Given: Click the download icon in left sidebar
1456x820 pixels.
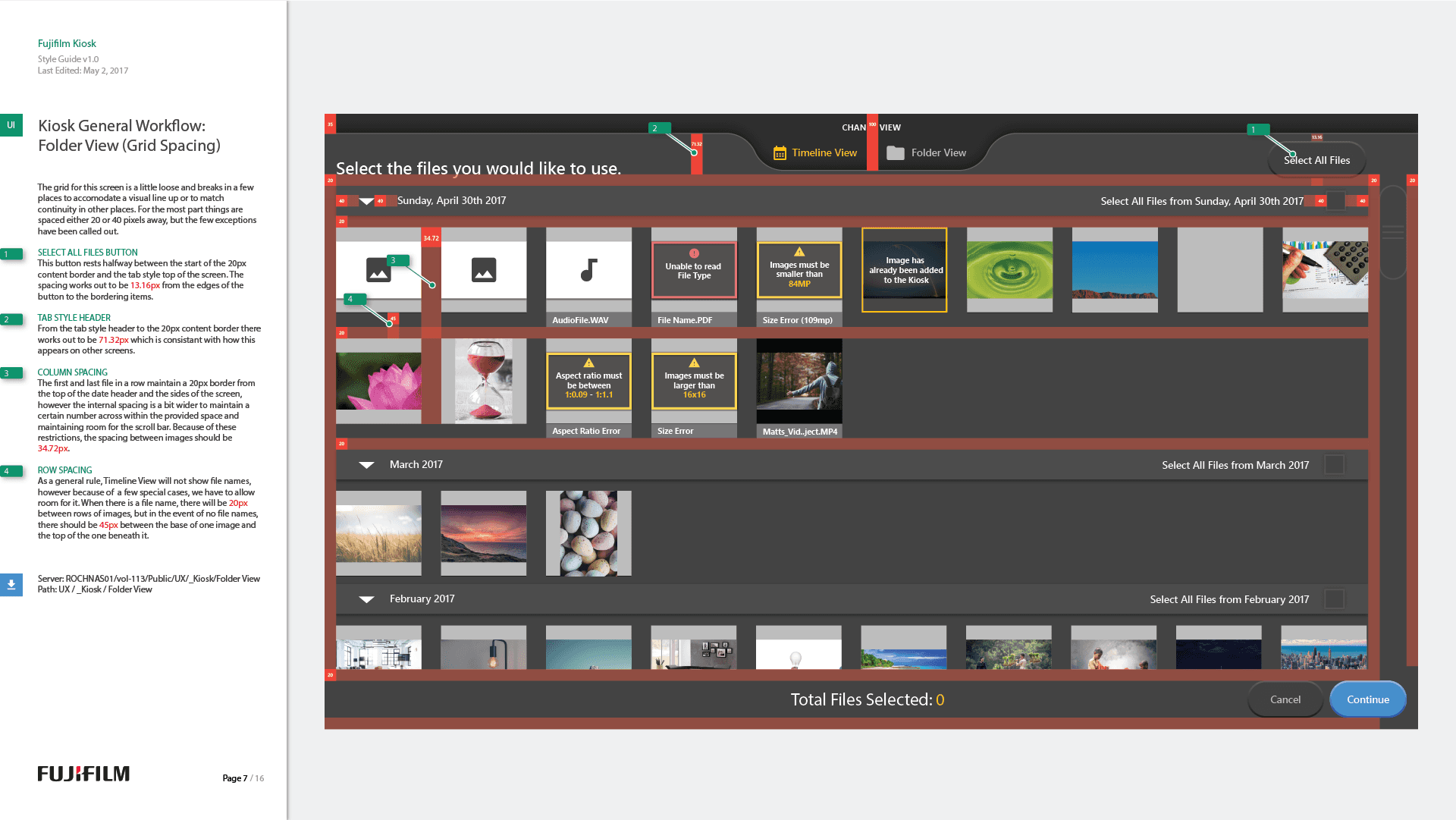Looking at the screenshot, I should pos(11,585).
